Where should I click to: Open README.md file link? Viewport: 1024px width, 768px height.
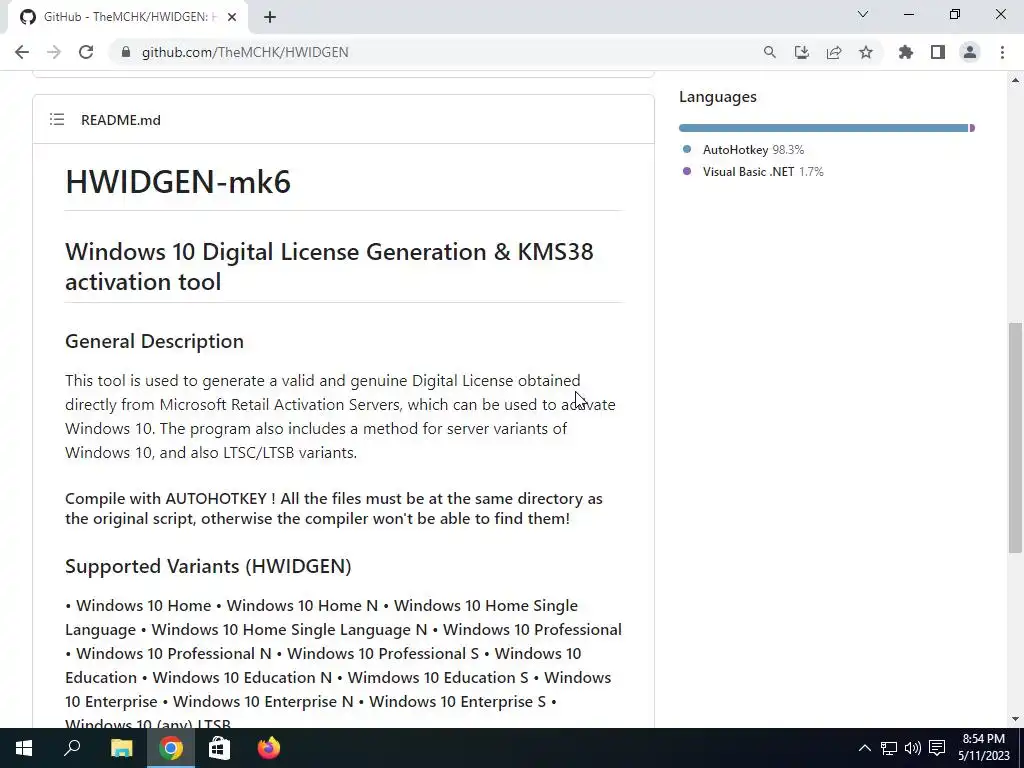click(x=121, y=120)
